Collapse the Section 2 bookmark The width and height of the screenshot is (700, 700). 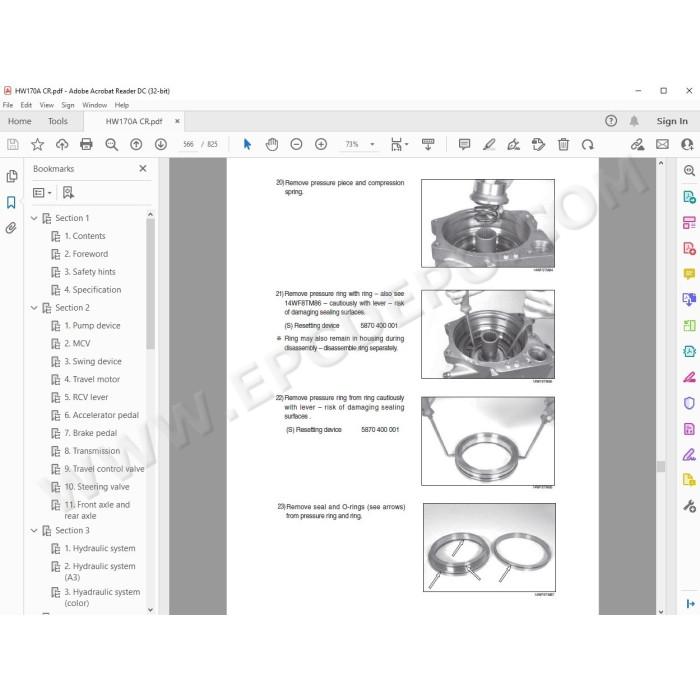(34, 308)
